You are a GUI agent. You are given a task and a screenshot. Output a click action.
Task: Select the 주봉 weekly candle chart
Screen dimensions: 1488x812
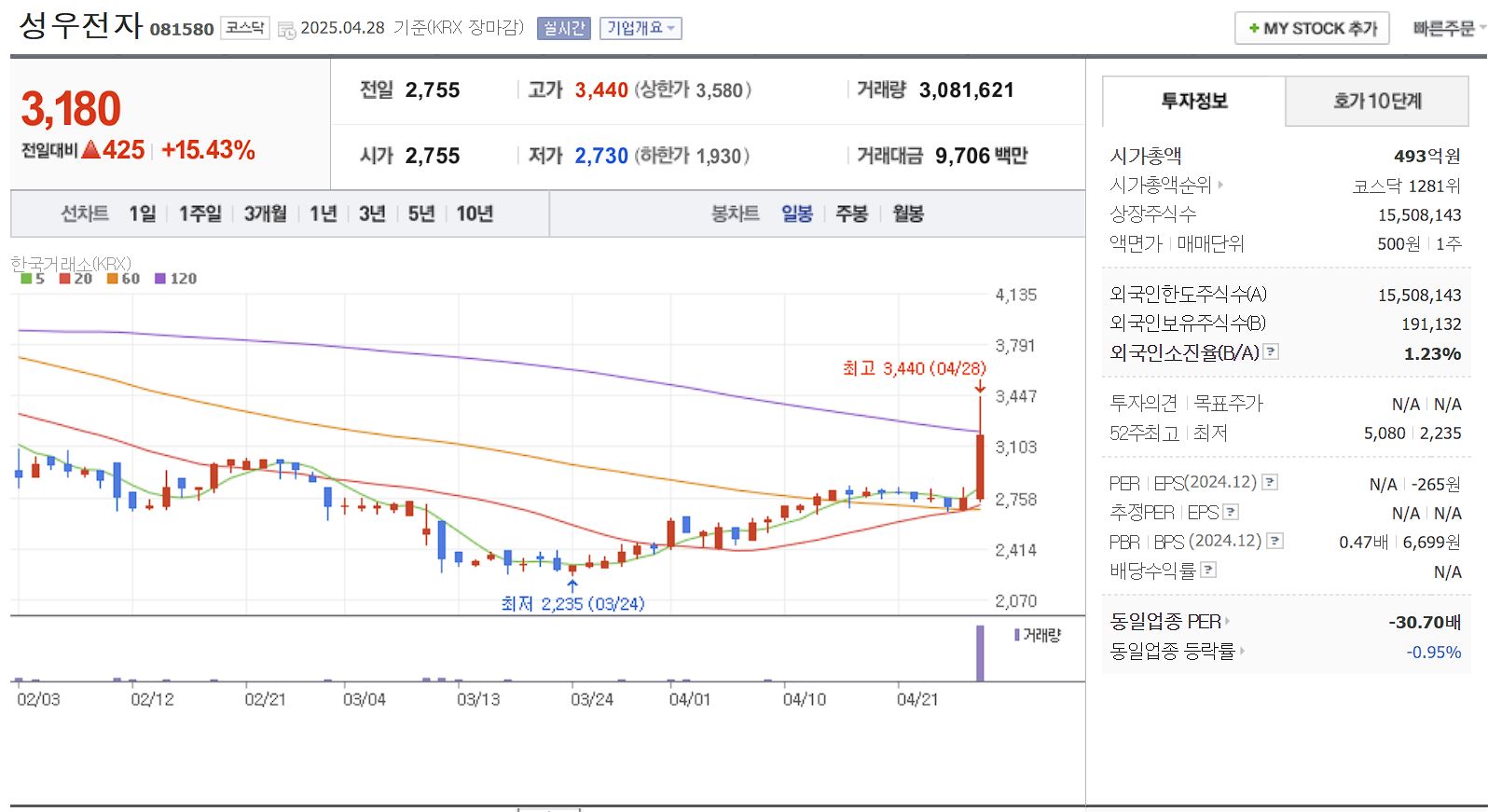click(x=851, y=213)
